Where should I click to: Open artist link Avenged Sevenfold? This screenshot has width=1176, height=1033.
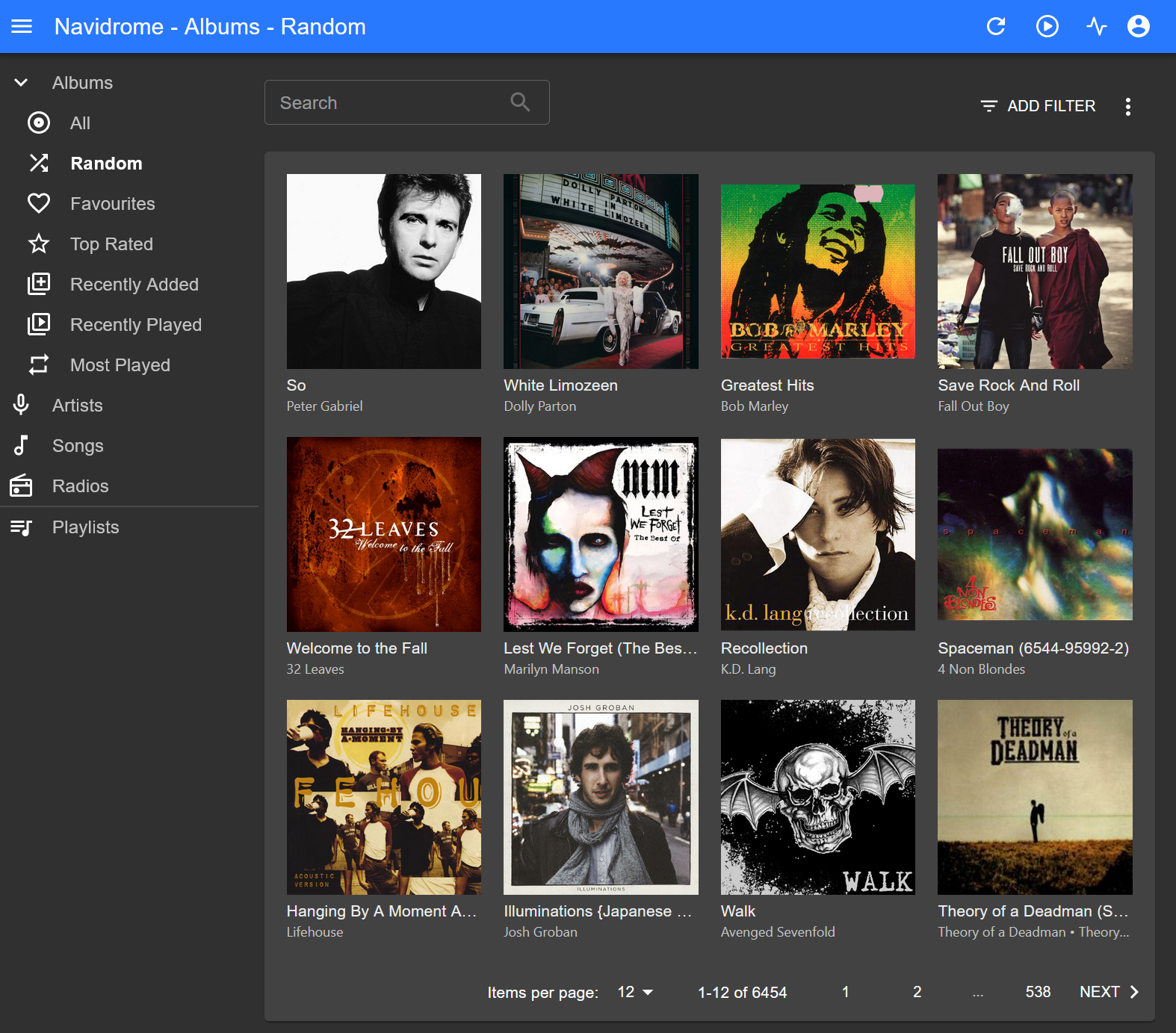778,932
